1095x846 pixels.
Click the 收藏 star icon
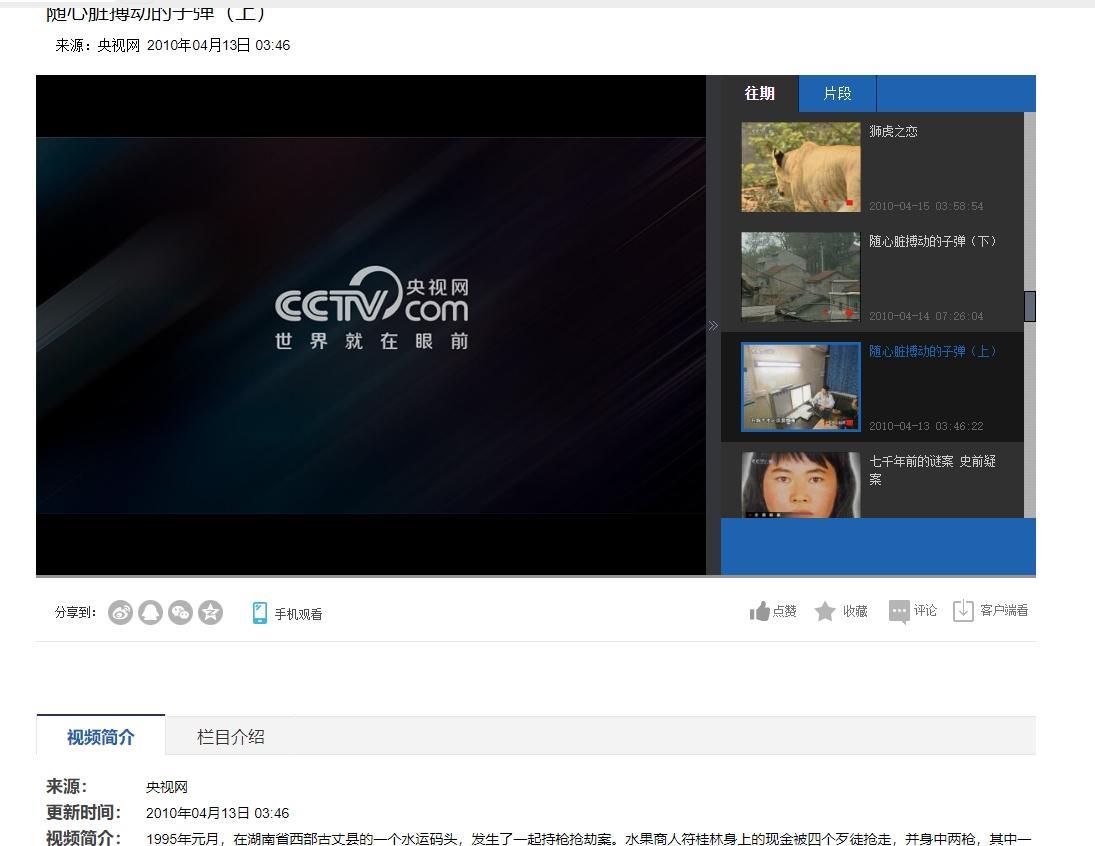tap(825, 611)
